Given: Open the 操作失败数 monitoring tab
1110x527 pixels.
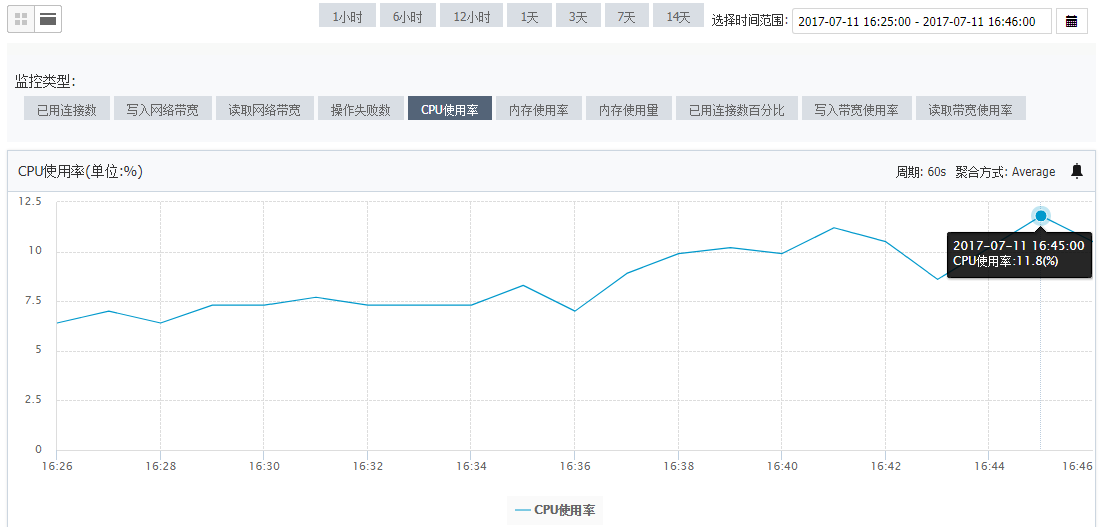Looking at the screenshot, I should [x=361, y=110].
